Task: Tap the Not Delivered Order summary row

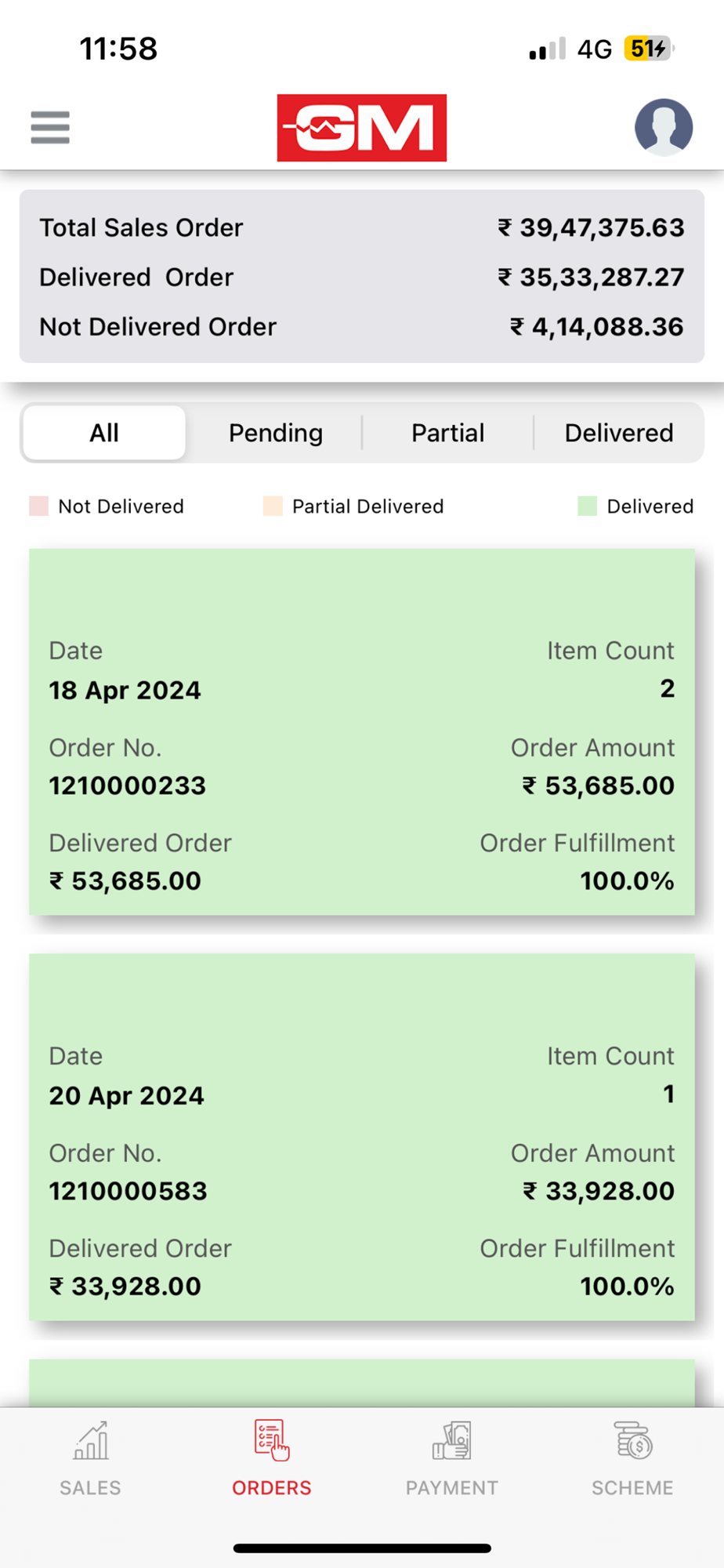Action: [x=361, y=326]
